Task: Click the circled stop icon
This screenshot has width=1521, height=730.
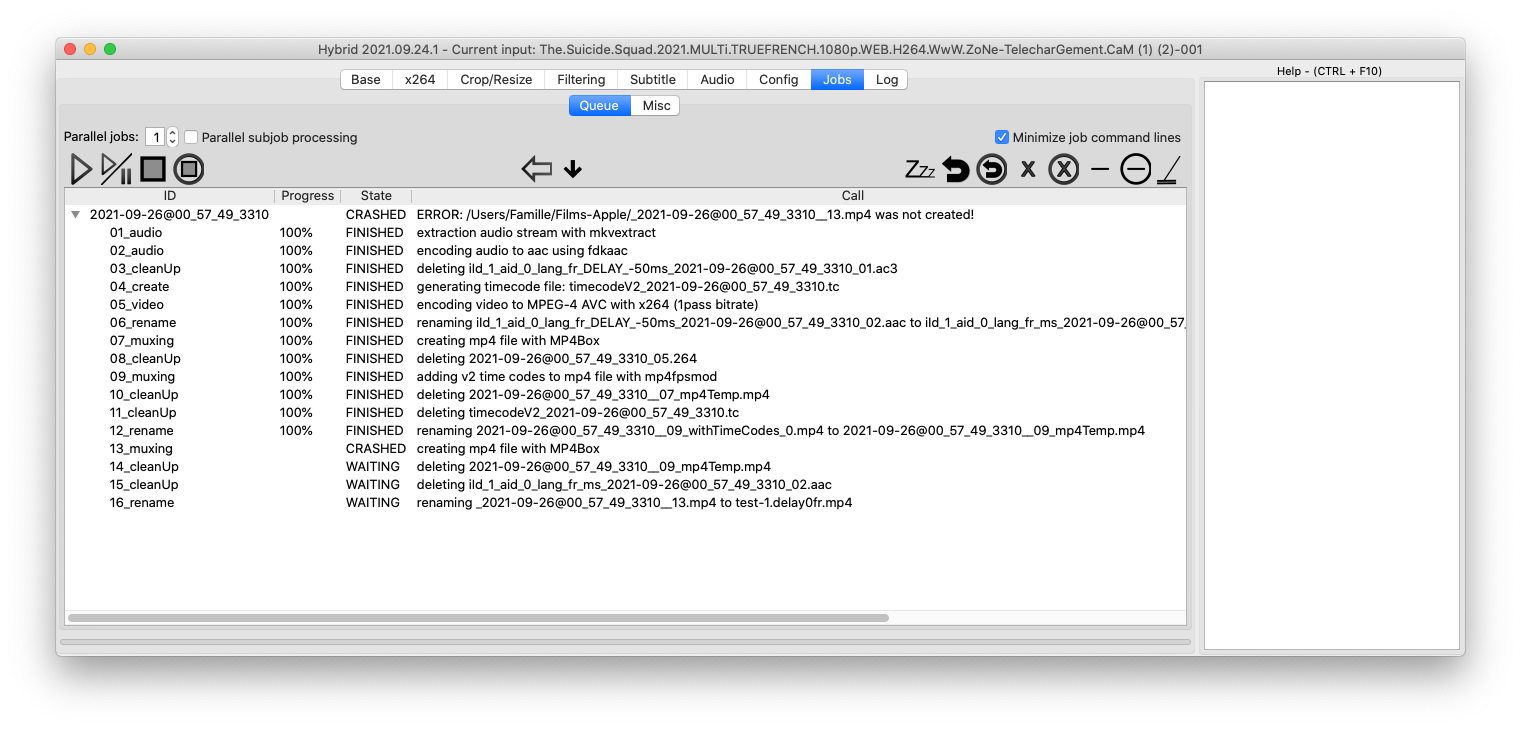Action: [188, 169]
